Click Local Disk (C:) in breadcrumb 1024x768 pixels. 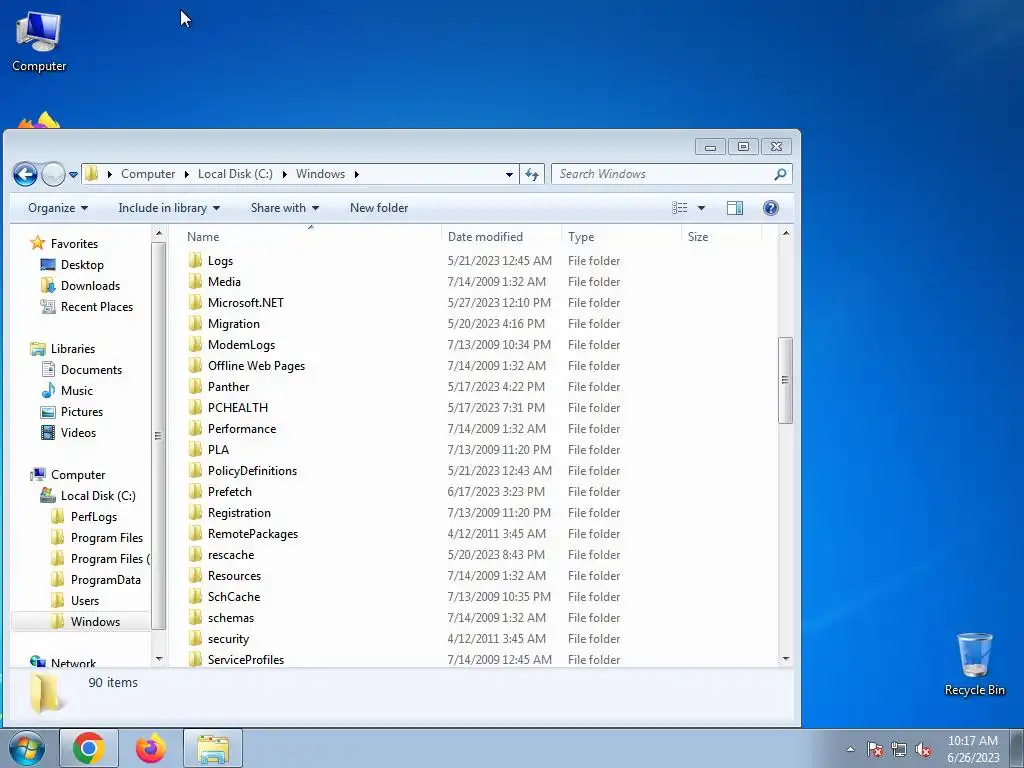(x=235, y=174)
